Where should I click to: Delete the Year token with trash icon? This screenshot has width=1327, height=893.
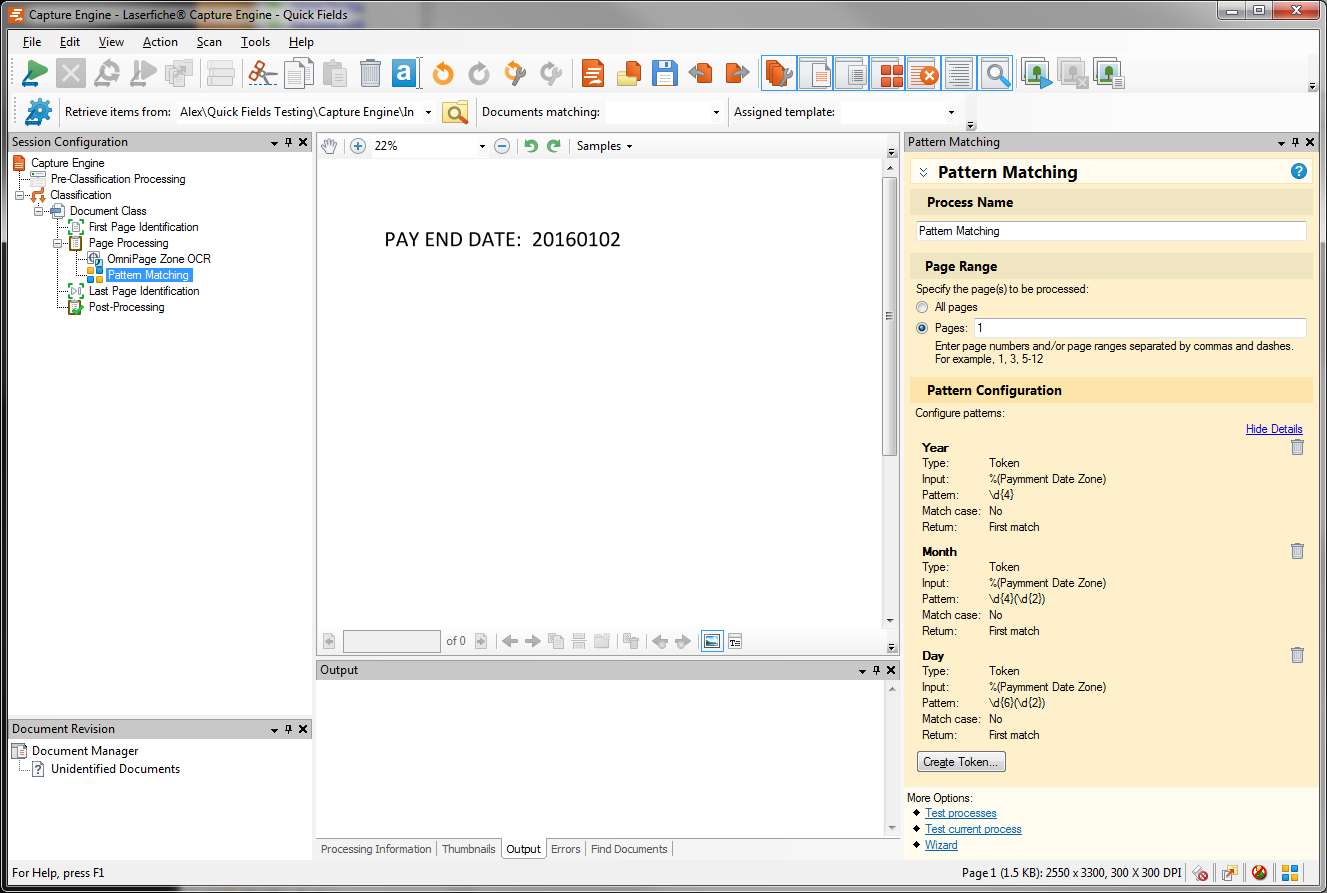[1297, 447]
